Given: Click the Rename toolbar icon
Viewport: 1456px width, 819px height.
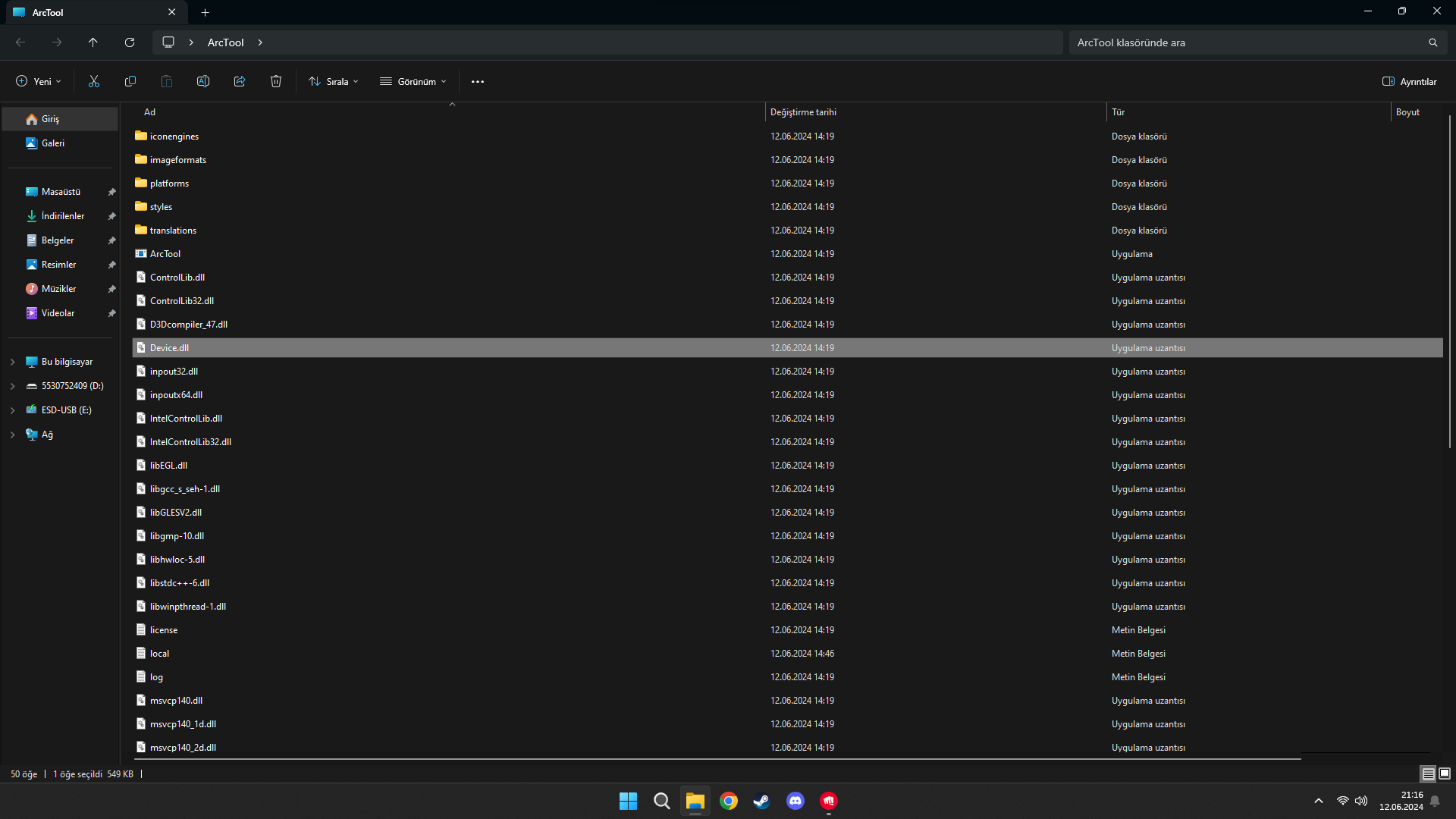Looking at the screenshot, I should pos(203,81).
